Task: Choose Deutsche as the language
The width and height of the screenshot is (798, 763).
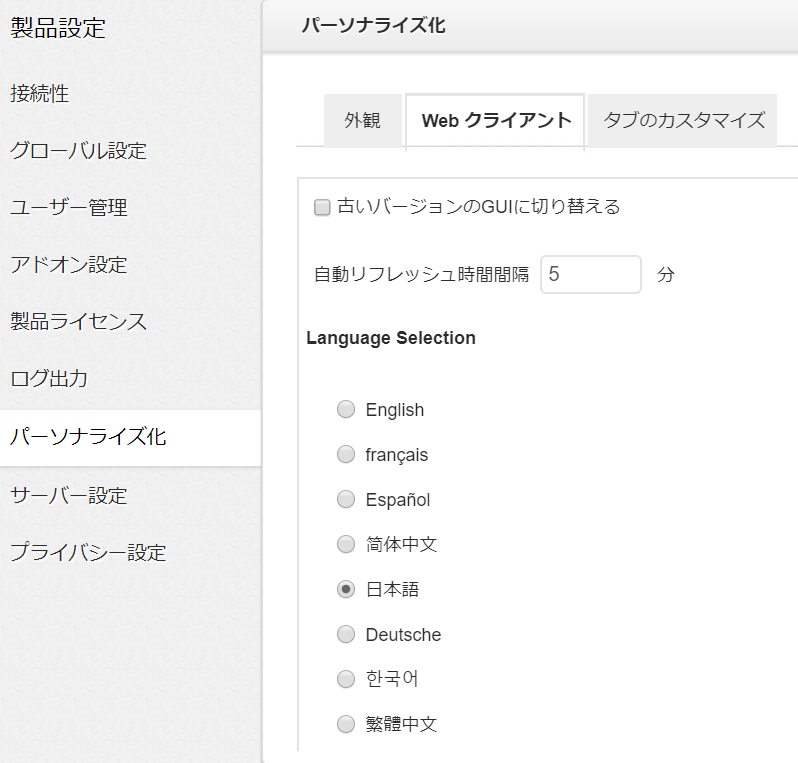Action: (x=346, y=634)
